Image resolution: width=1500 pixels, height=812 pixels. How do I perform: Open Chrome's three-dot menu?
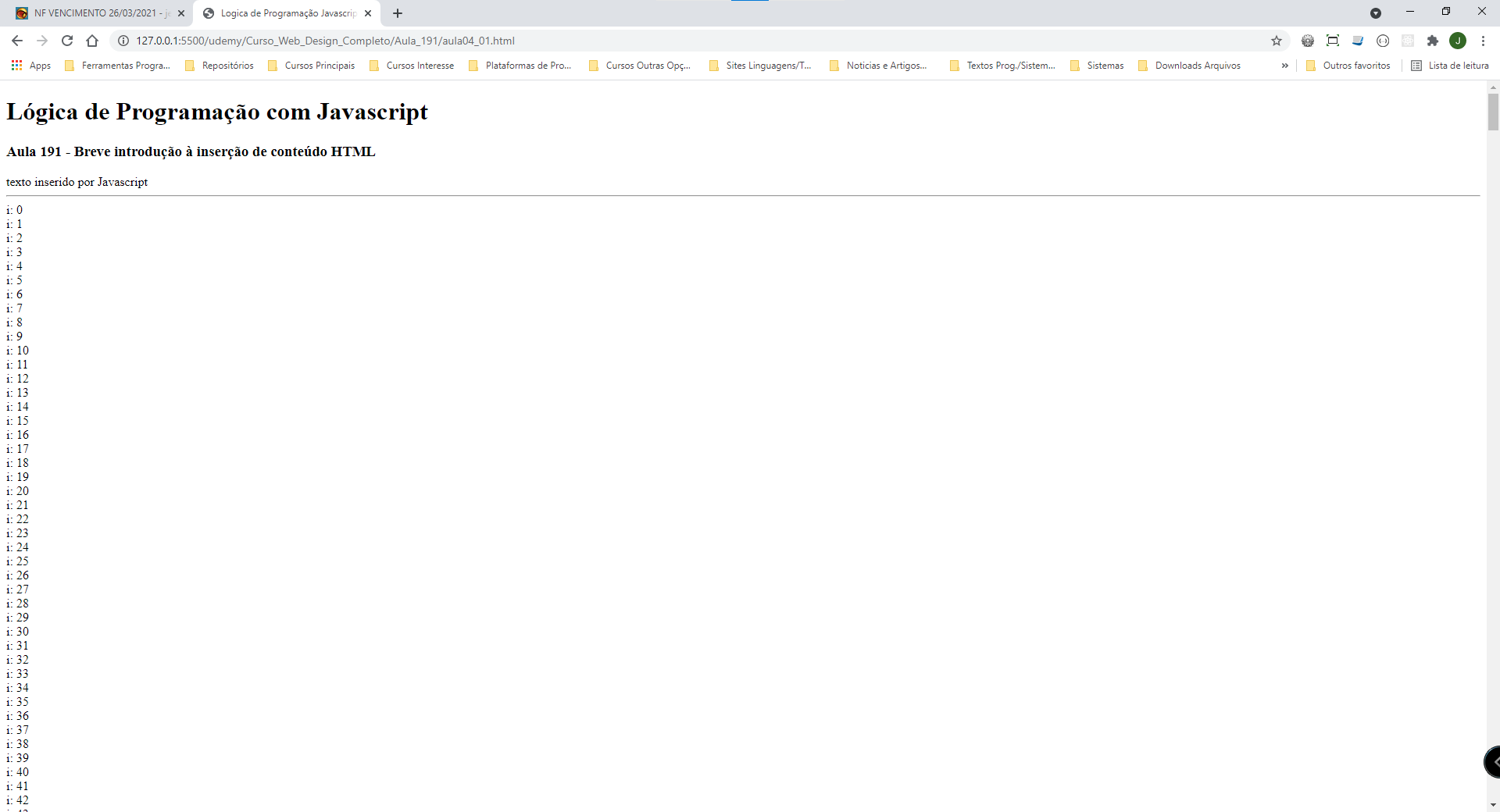(x=1483, y=41)
